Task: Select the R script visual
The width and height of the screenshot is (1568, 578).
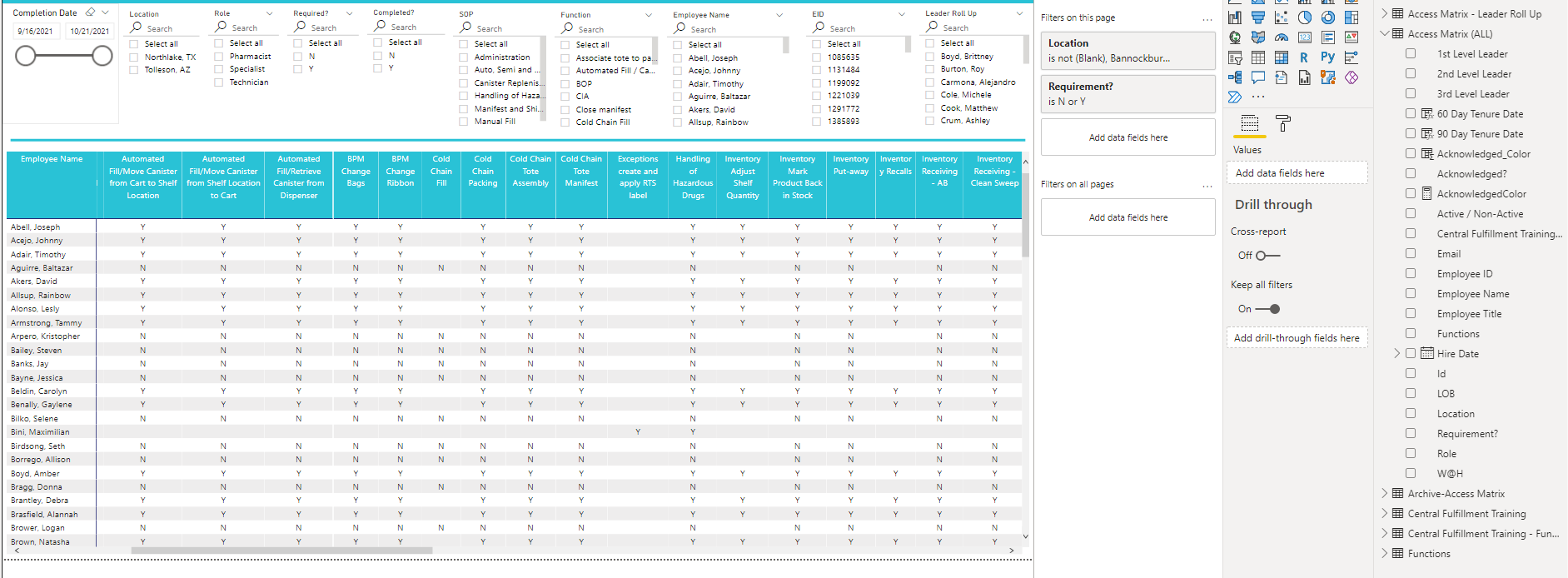Action: pyautogui.click(x=1304, y=57)
